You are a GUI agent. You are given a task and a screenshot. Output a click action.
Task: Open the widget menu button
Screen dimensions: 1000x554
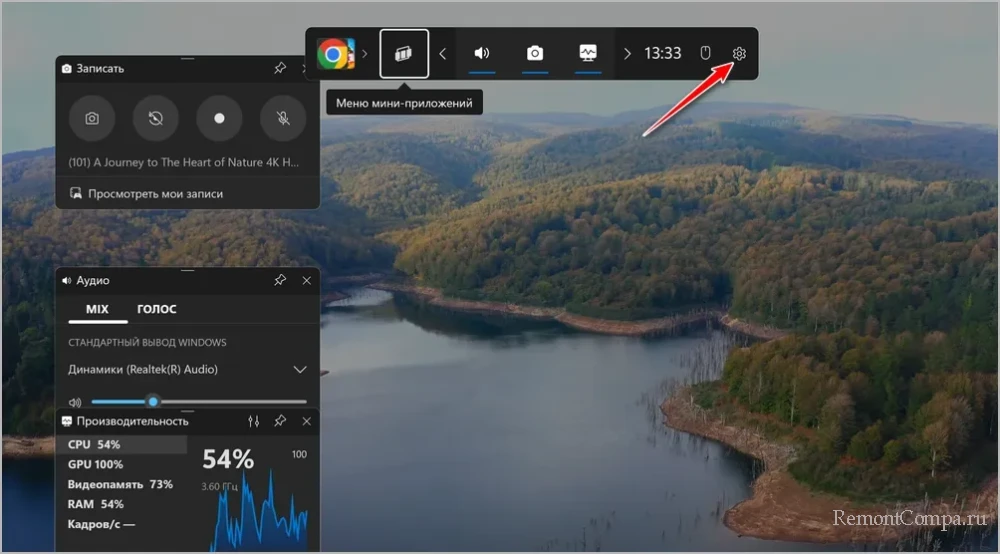tap(404, 54)
